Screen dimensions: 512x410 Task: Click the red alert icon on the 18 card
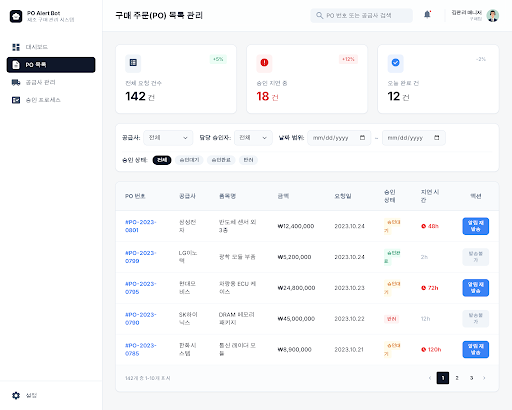coord(264,63)
